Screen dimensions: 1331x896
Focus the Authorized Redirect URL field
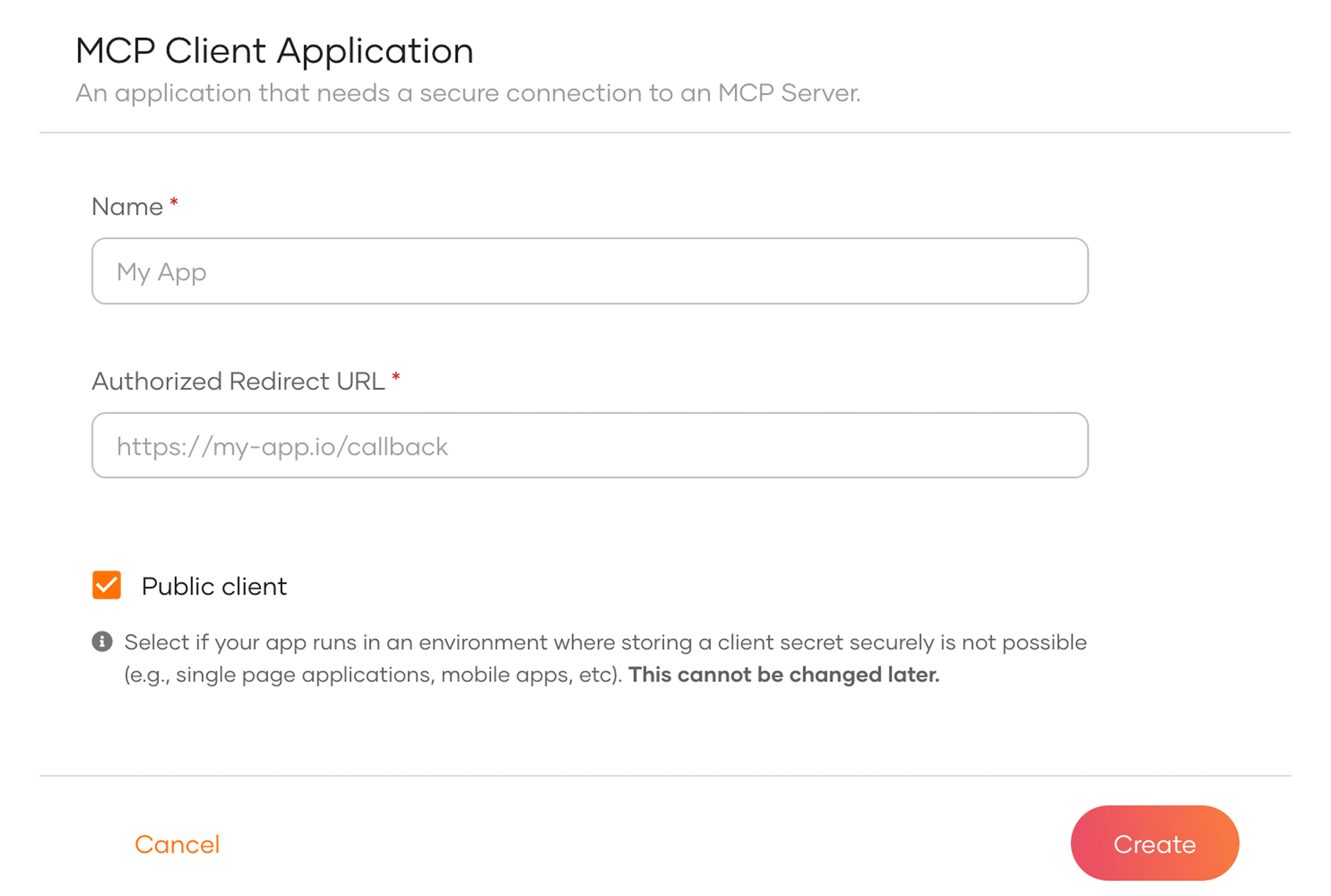589,445
